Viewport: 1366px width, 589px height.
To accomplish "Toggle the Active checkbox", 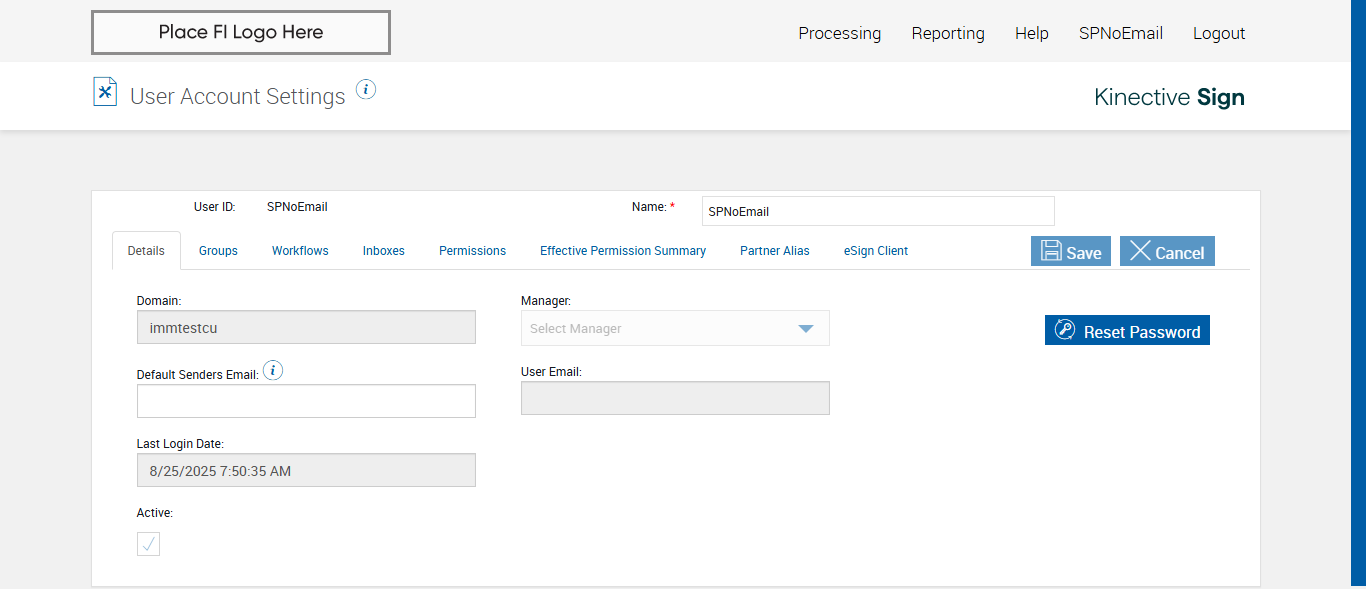I will pyautogui.click(x=148, y=544).
